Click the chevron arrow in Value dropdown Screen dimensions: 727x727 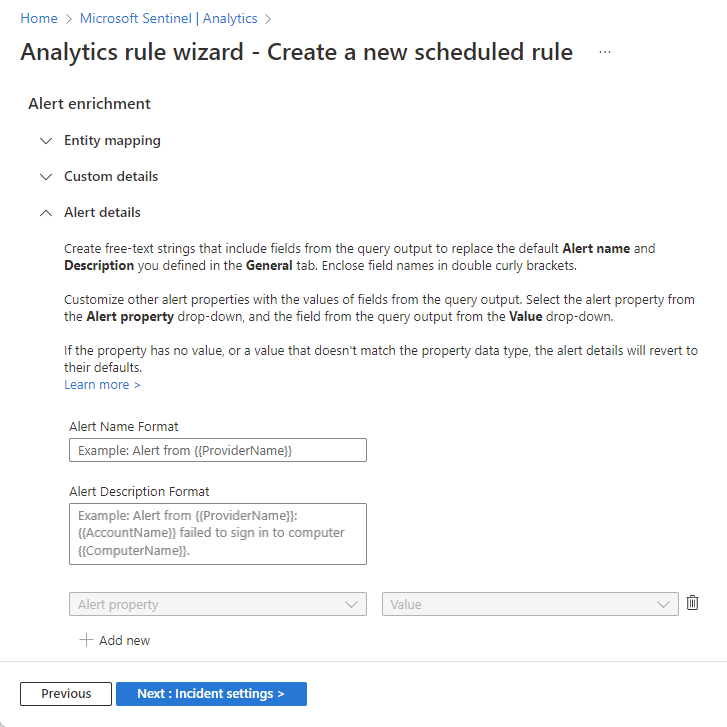pos(664,604)
